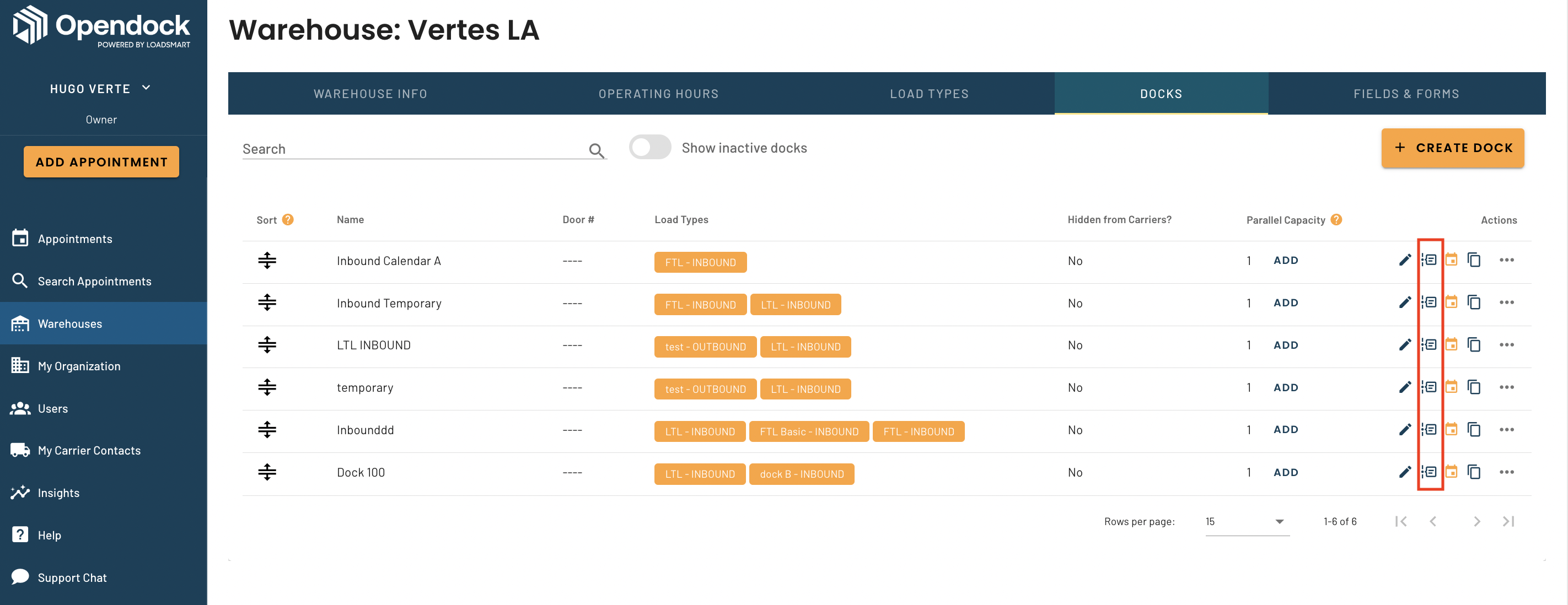Expand the Hugo Verte user menu
The width and height of the screenshot is (1568, 605).
[x=100, y=89]
